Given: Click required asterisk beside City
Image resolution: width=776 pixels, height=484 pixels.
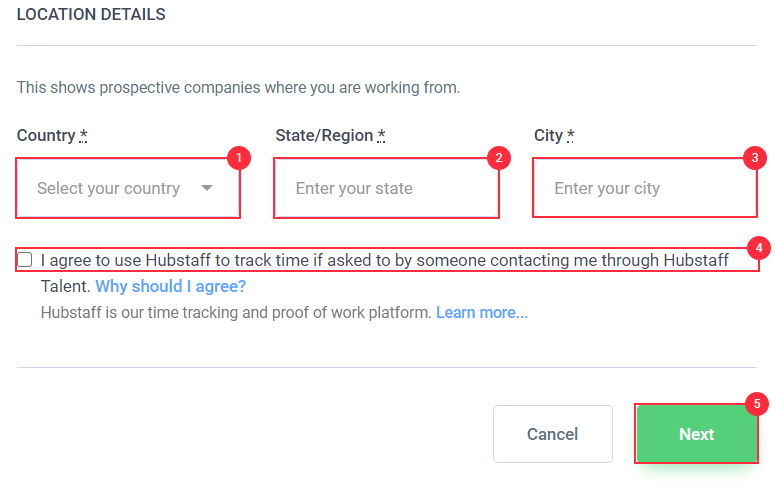Looking at the screenshot, I should click(571, 135).
